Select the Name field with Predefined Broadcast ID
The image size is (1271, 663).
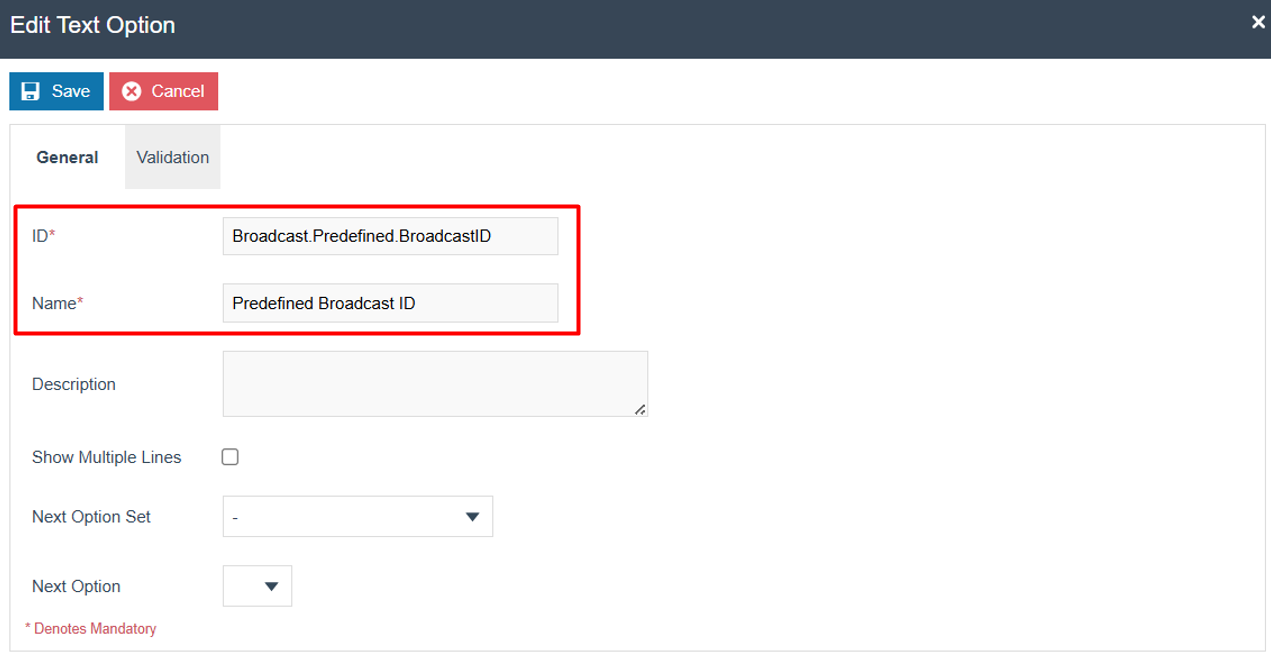click(389, 303)
